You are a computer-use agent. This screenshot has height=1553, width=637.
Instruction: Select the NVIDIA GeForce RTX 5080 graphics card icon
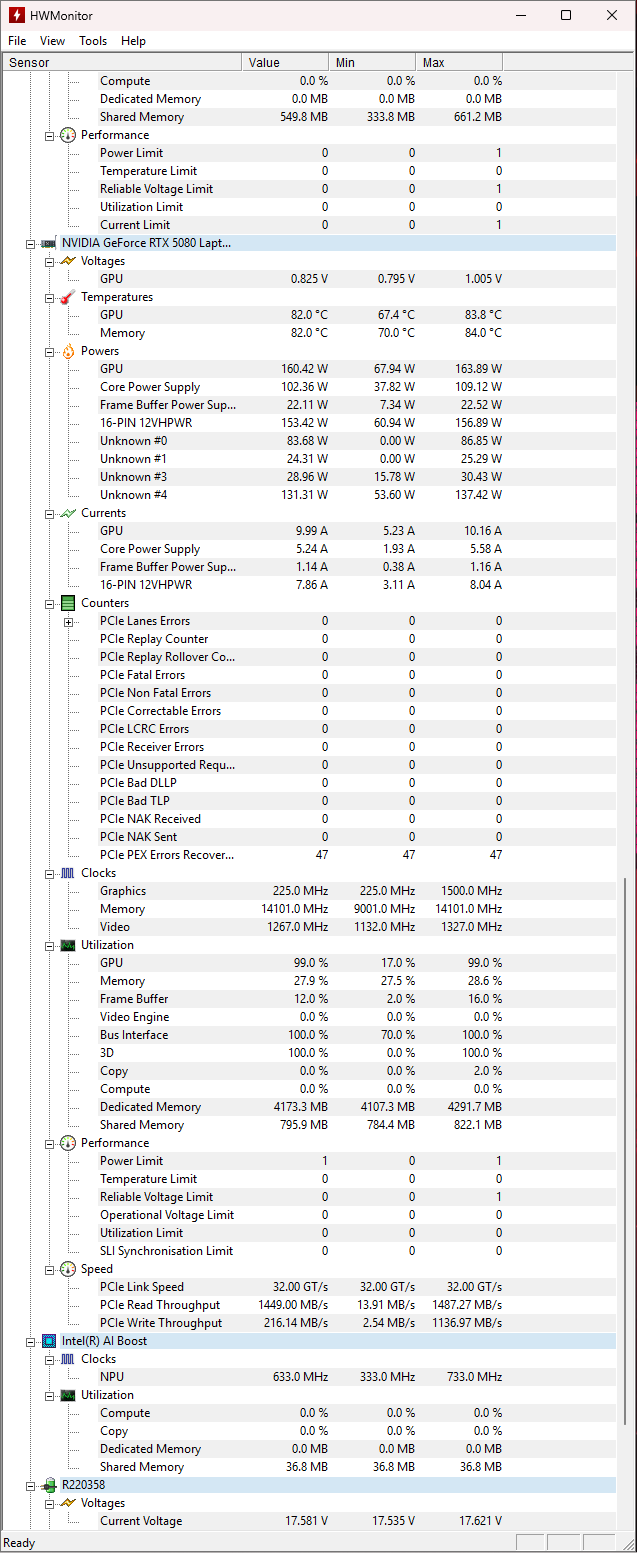(48, 243)
